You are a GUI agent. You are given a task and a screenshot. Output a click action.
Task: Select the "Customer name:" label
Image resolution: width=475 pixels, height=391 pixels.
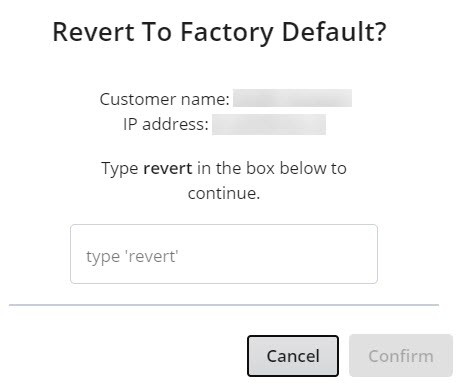165,99
